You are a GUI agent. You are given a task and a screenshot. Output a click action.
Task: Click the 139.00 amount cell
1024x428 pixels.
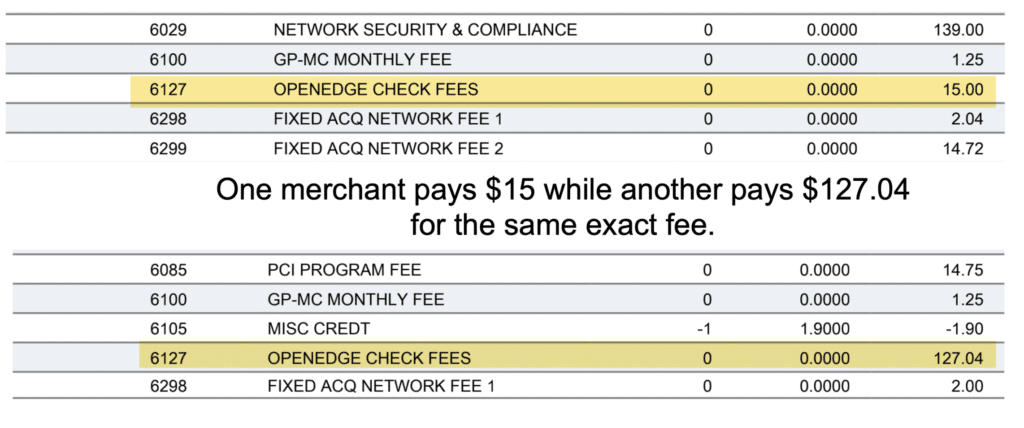click(955, 30)
